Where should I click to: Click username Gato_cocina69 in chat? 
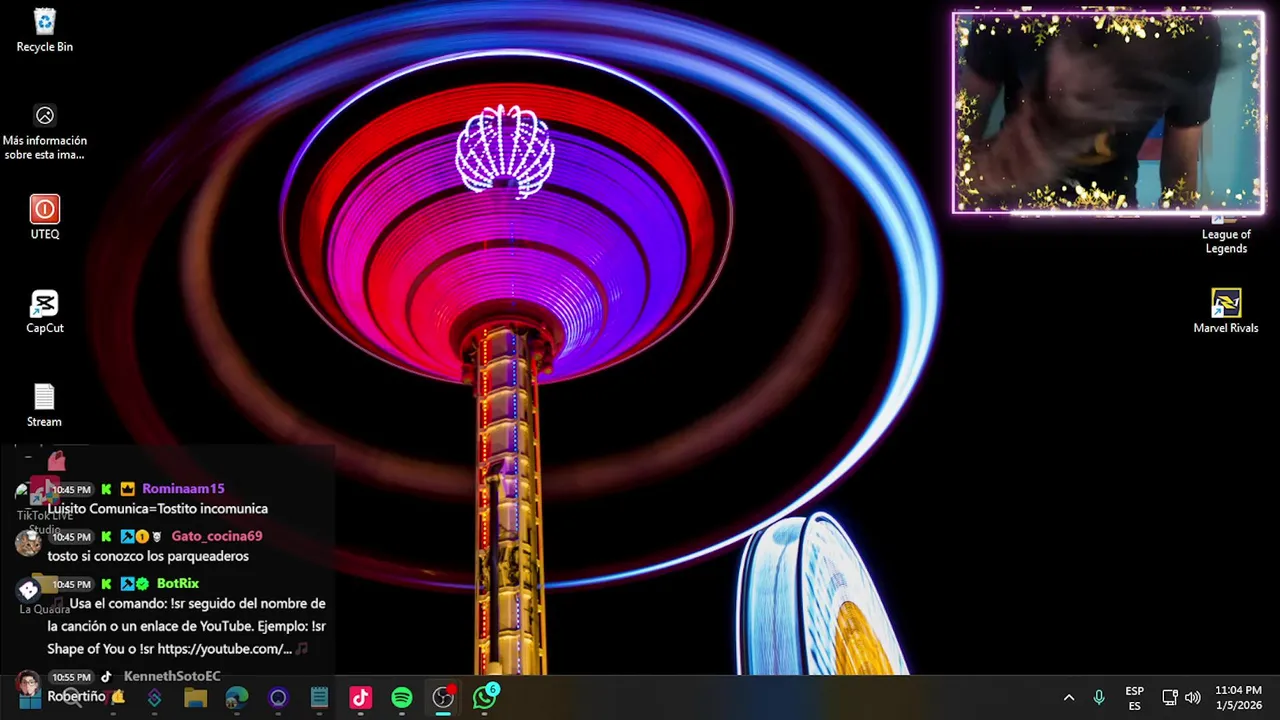pos(217,536)
